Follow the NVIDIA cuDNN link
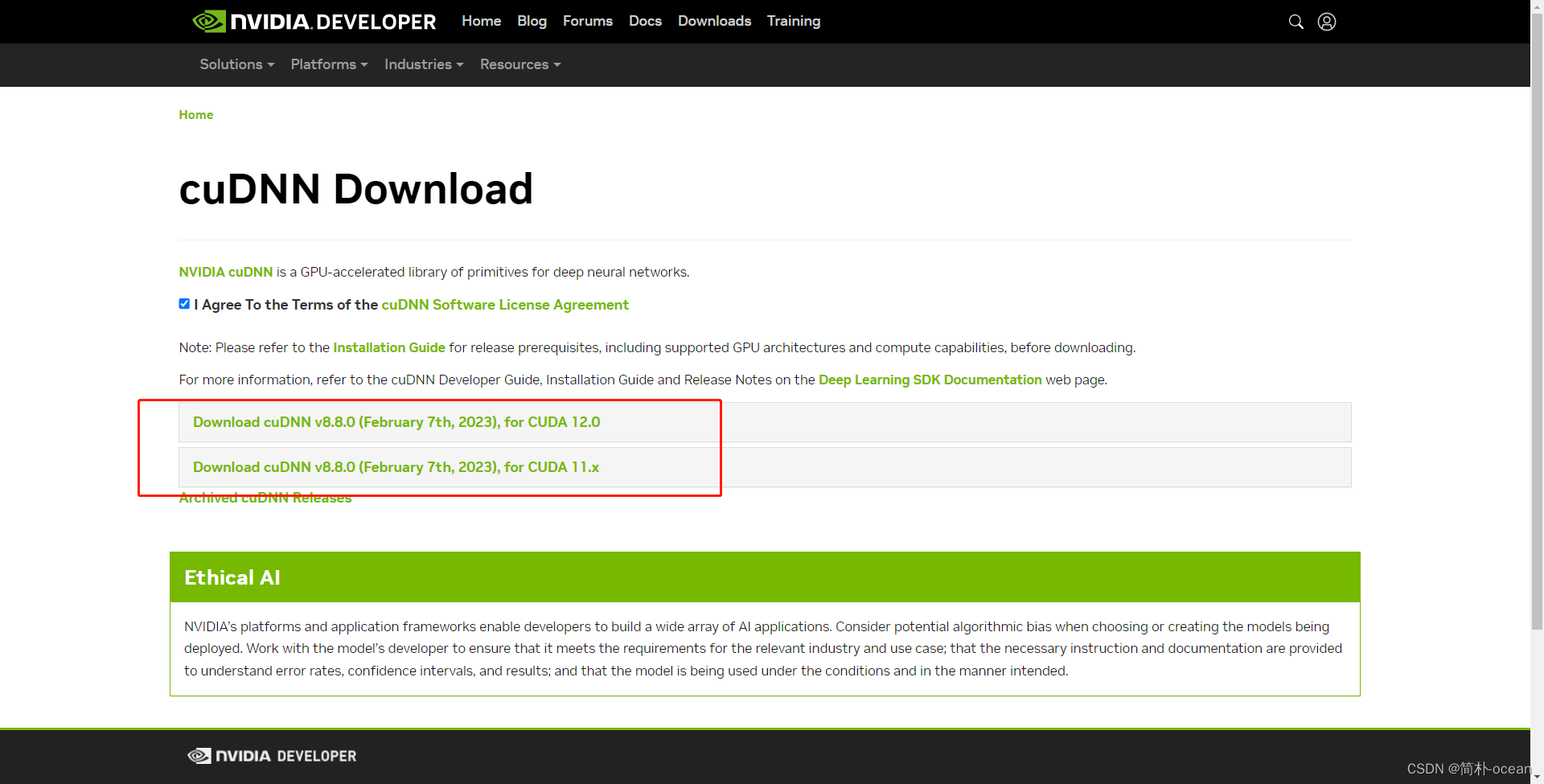Screen dimensions: 1544x784 pyautogui.click(x=226, y=272)
